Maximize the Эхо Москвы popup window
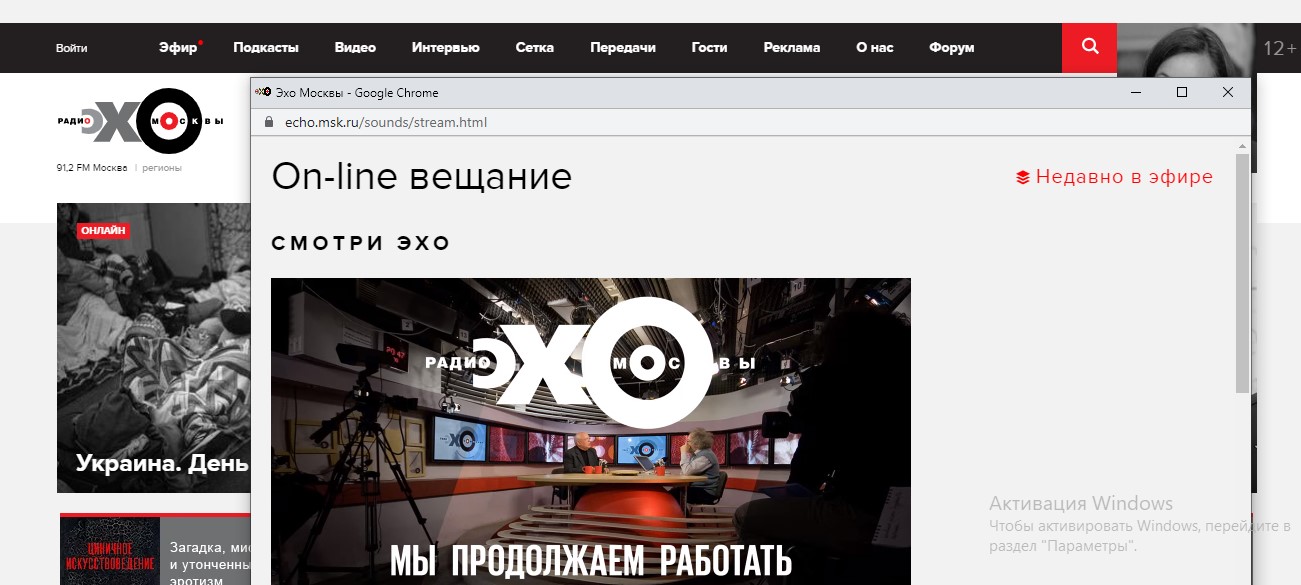1301x585 pixels. tap(1182, 92)
